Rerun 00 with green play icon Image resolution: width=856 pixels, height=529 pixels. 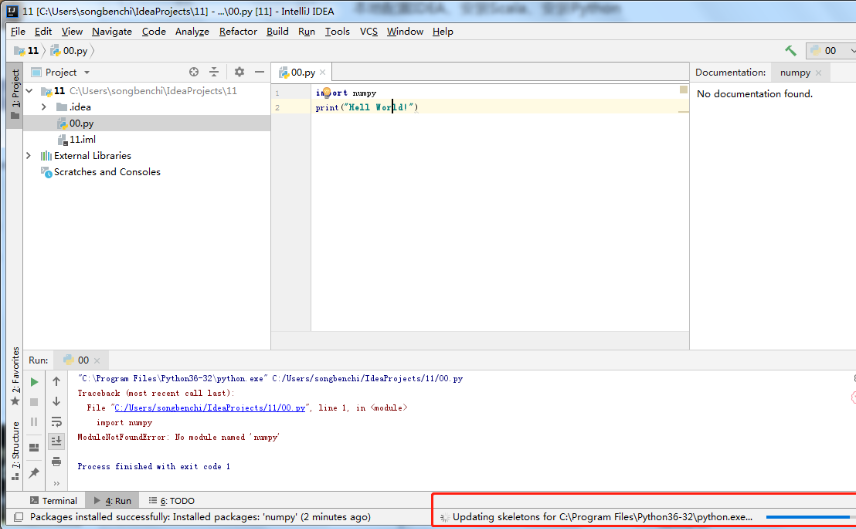(x=34, y=382)
